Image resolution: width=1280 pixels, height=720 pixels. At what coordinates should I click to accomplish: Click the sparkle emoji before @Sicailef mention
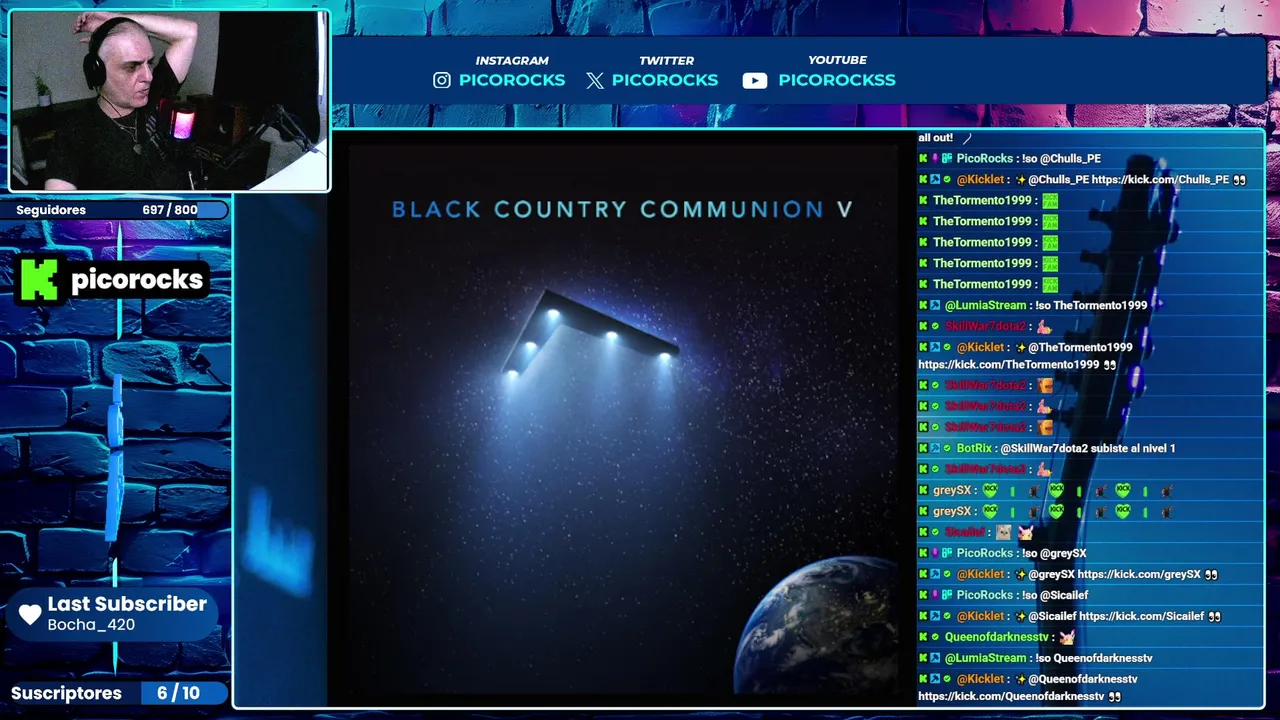[1020, 616]
